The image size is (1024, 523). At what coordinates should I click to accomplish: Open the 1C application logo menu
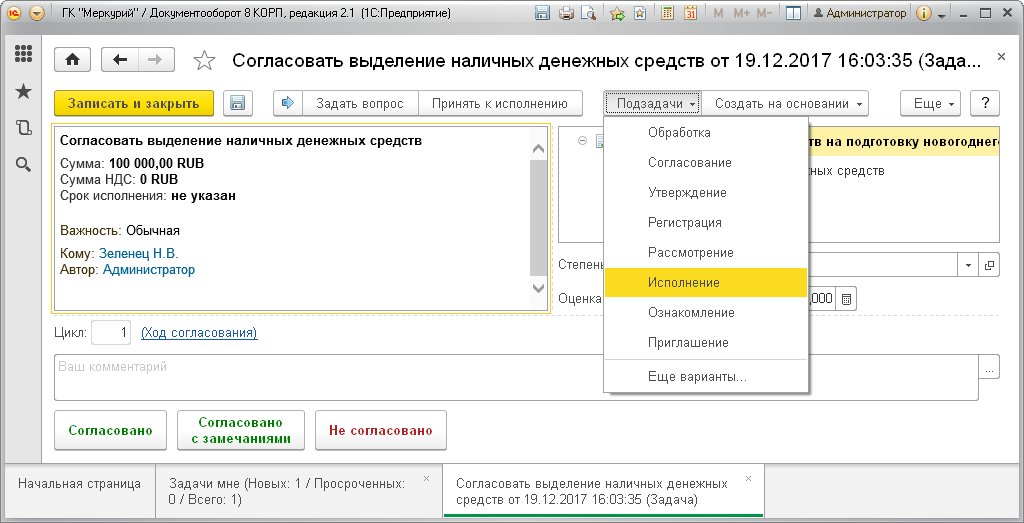coord(14,13)
